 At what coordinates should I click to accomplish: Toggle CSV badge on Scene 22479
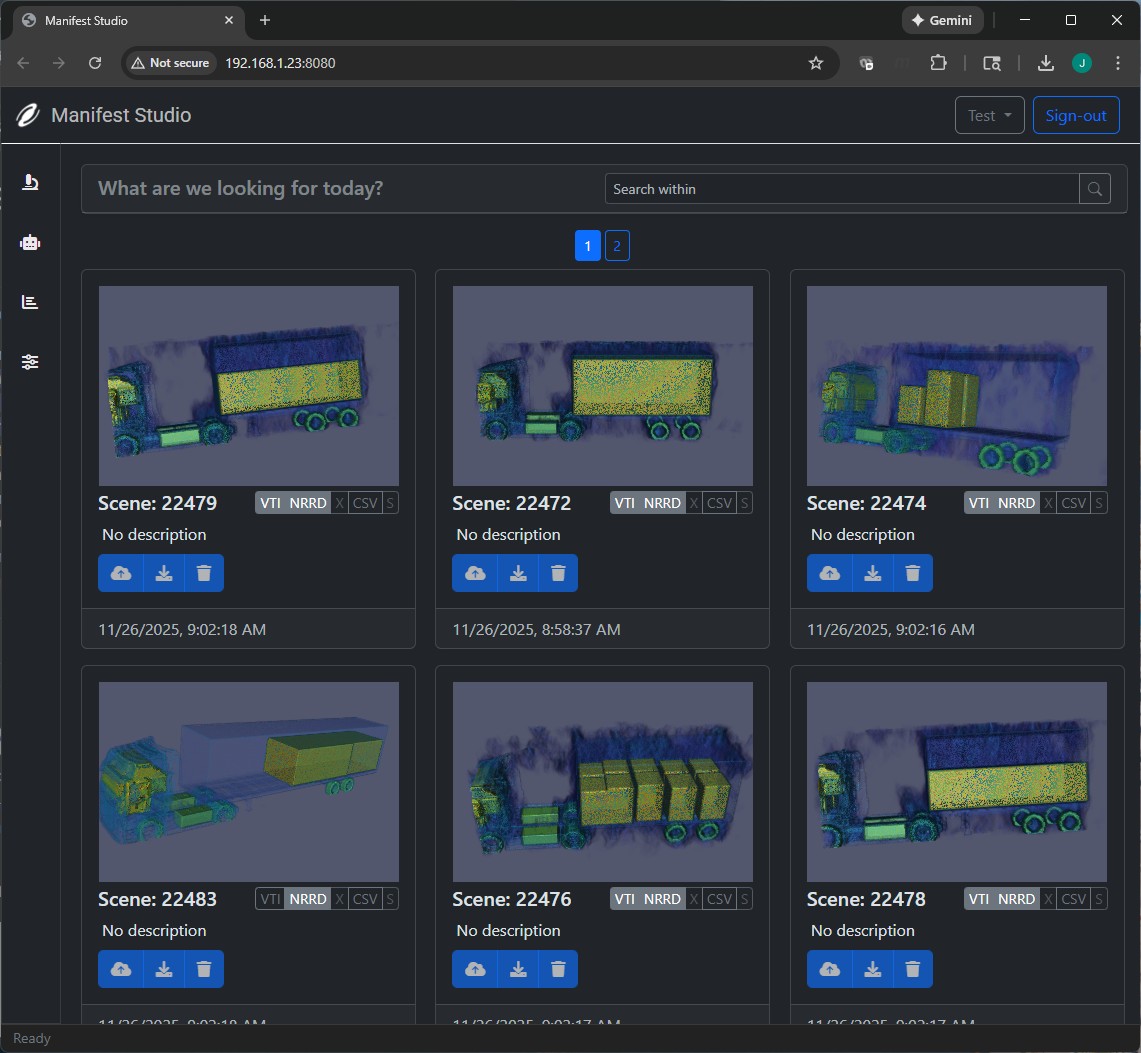coord(365,503)
